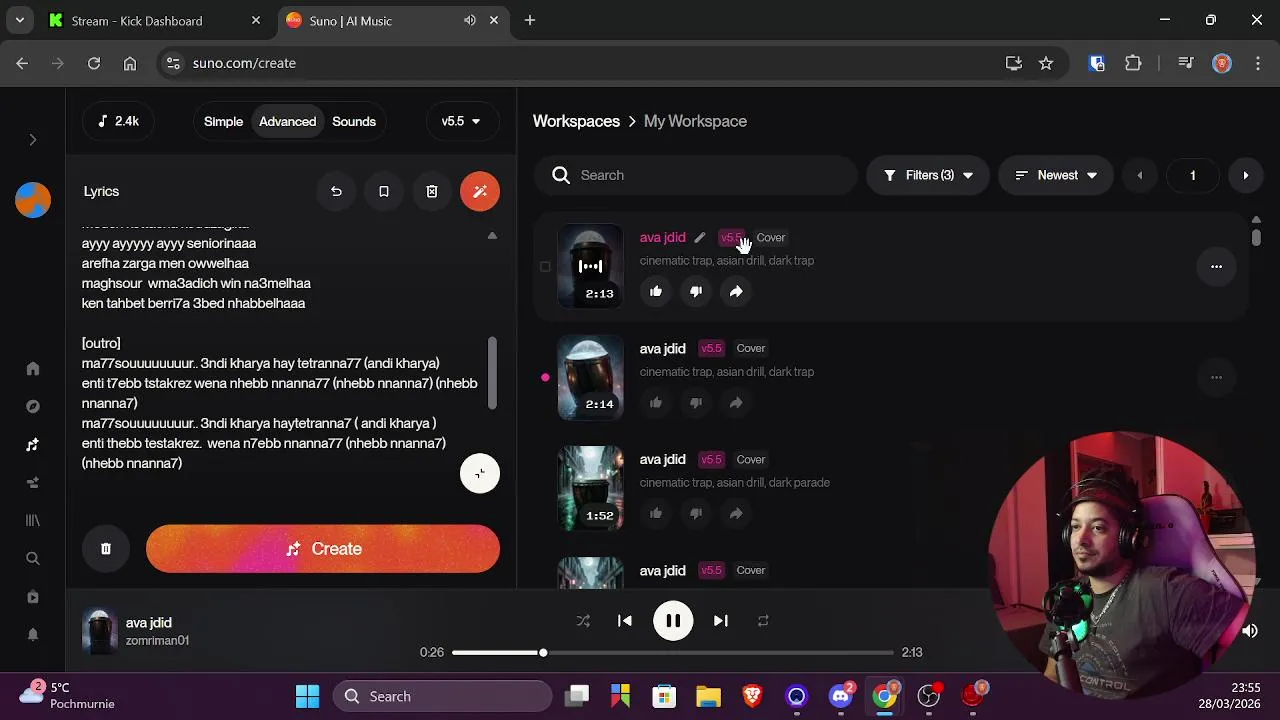Open the Newest sort dropdown

click(x=1056, y=175)
